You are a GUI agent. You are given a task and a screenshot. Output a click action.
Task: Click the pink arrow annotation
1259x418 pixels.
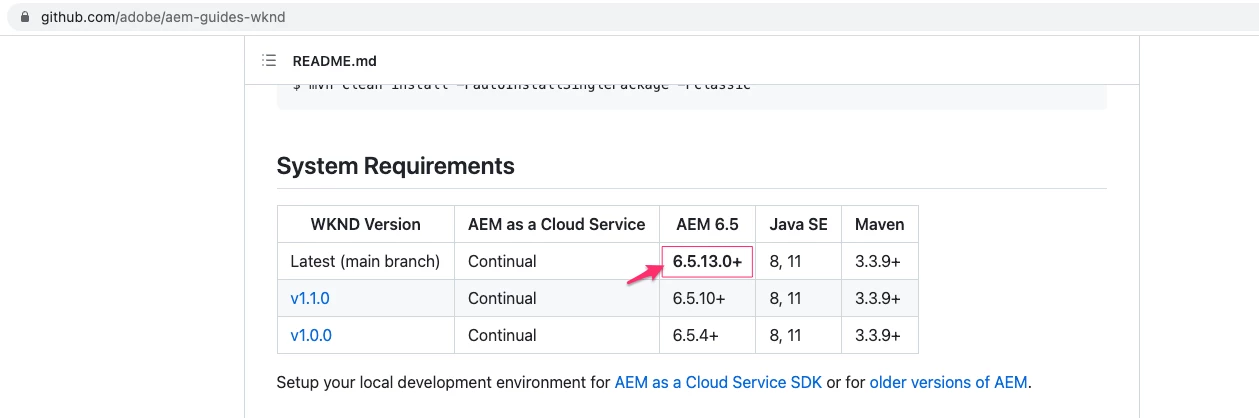pos(644,272)
